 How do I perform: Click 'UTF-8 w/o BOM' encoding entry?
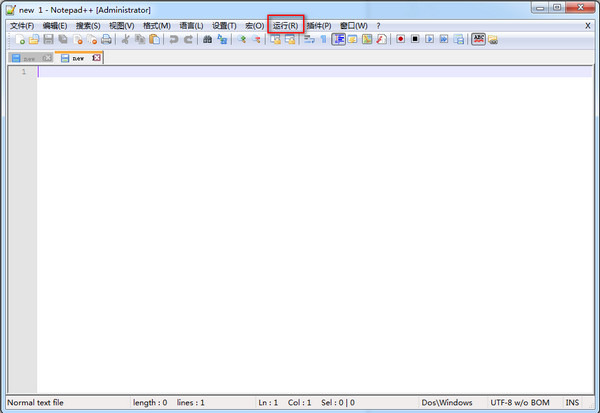pyautogui.click(x=520, y=403)
